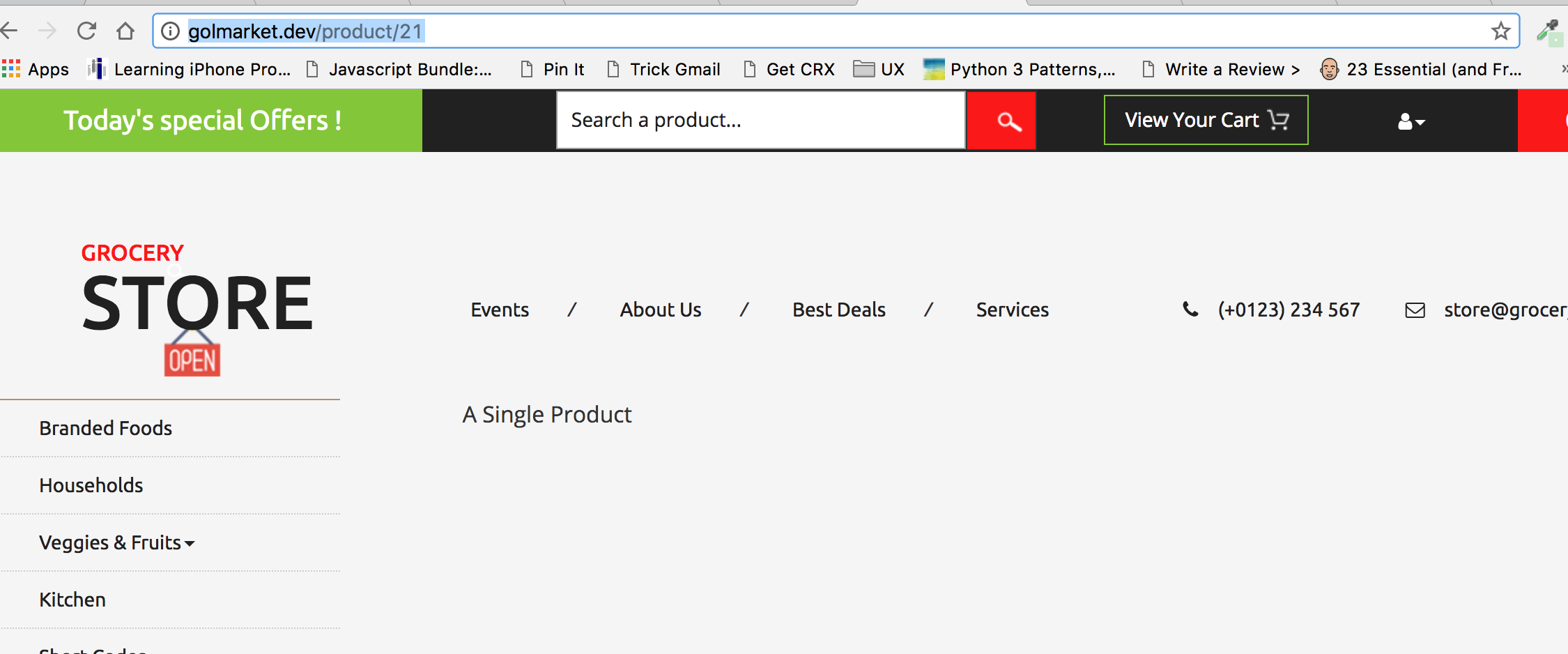Click the red search magnifier button
This screenshot has height=654, width=1568.
(1001, 121)
